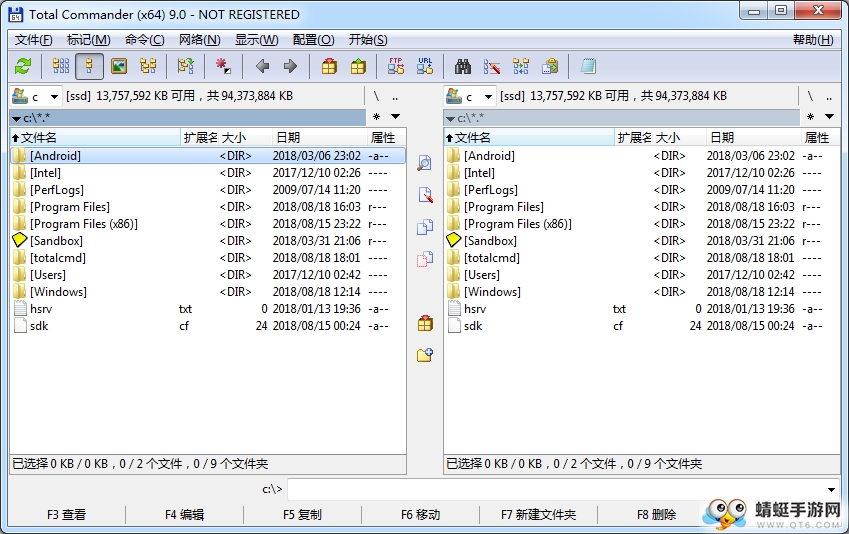Sort right panel by 大小 column header
The image size is (849, 534).
(680, 138)
